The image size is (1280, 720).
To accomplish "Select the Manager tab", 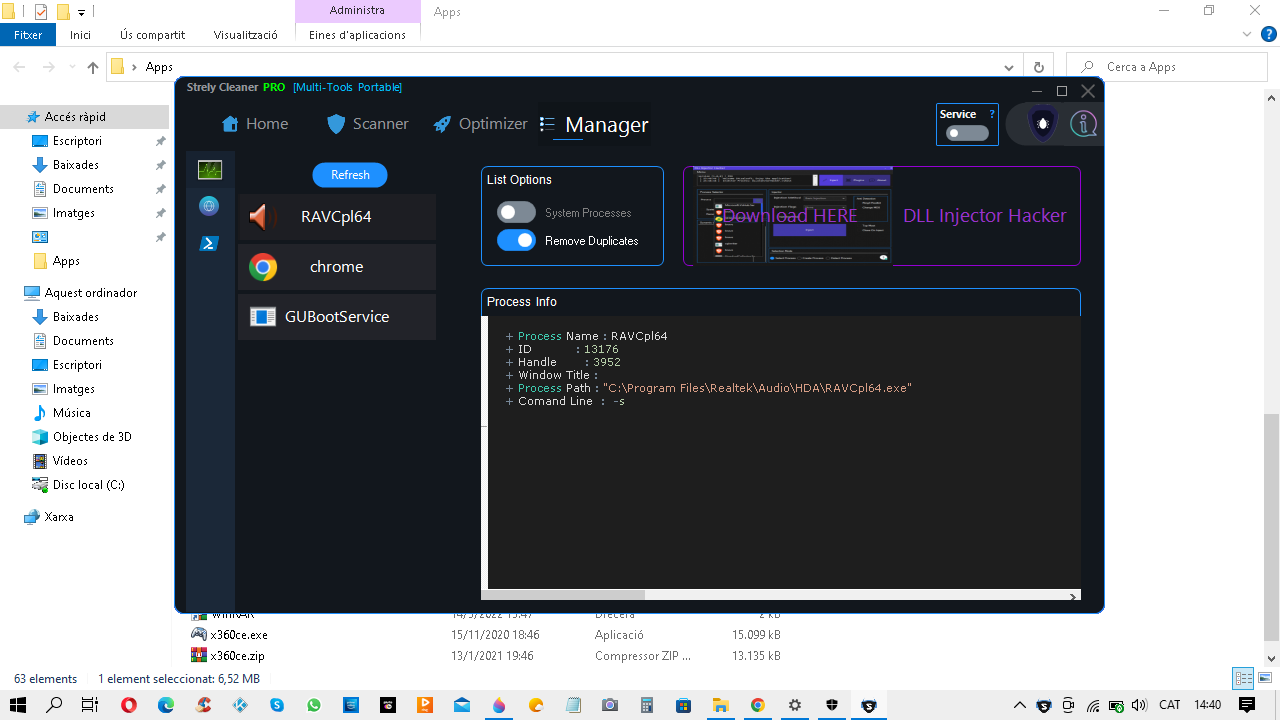I will coord(594,125).
